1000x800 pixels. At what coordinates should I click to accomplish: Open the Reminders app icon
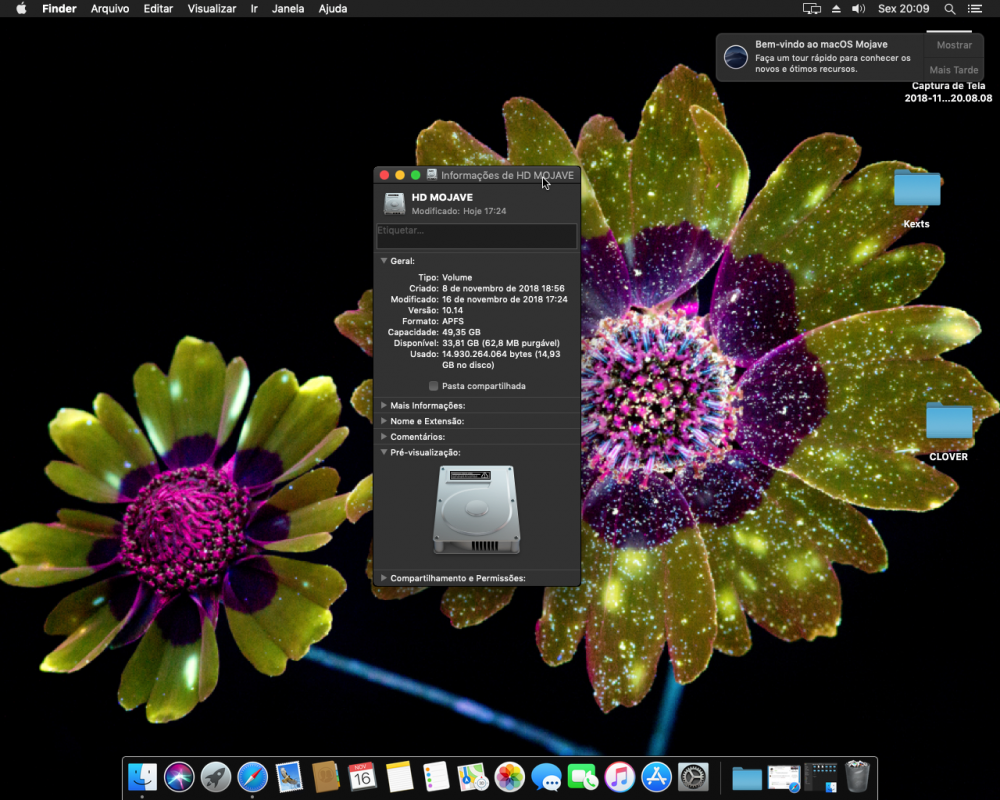point(436,777)
